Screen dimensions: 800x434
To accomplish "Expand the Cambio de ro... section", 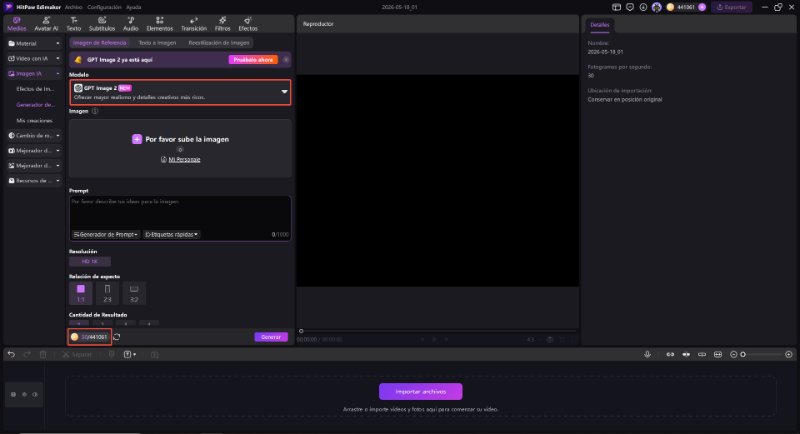I will pyautogui.click(x=34, y=136).
